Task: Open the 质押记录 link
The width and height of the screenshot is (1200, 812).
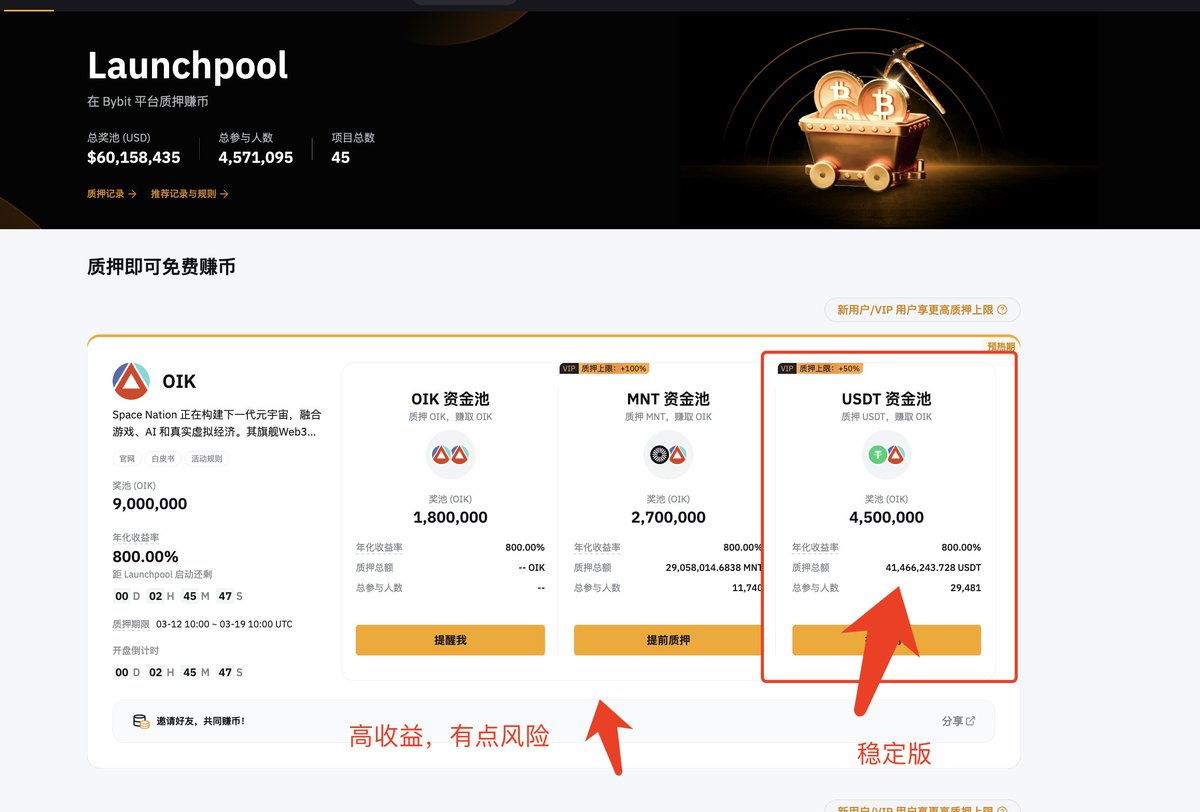Action: (111, 194)
